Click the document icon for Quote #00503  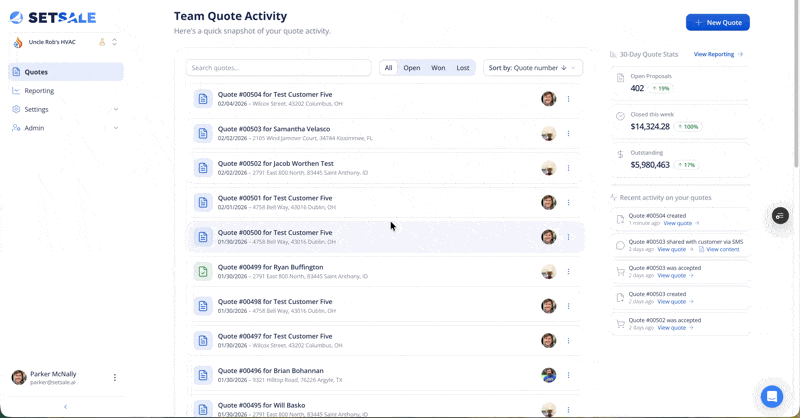click(x=203, y=133)
